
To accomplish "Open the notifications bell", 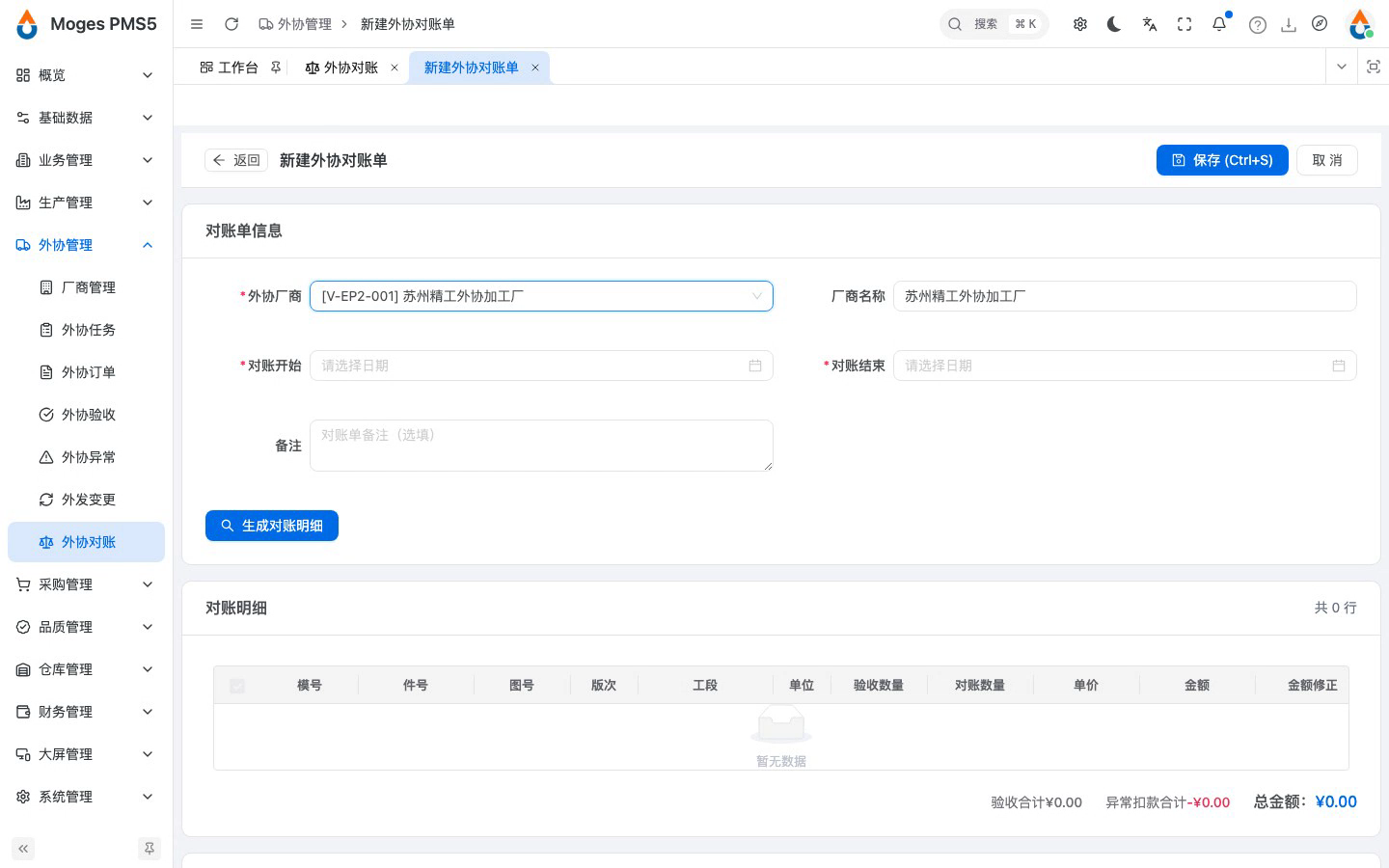I will click(x=1219, y=24).
